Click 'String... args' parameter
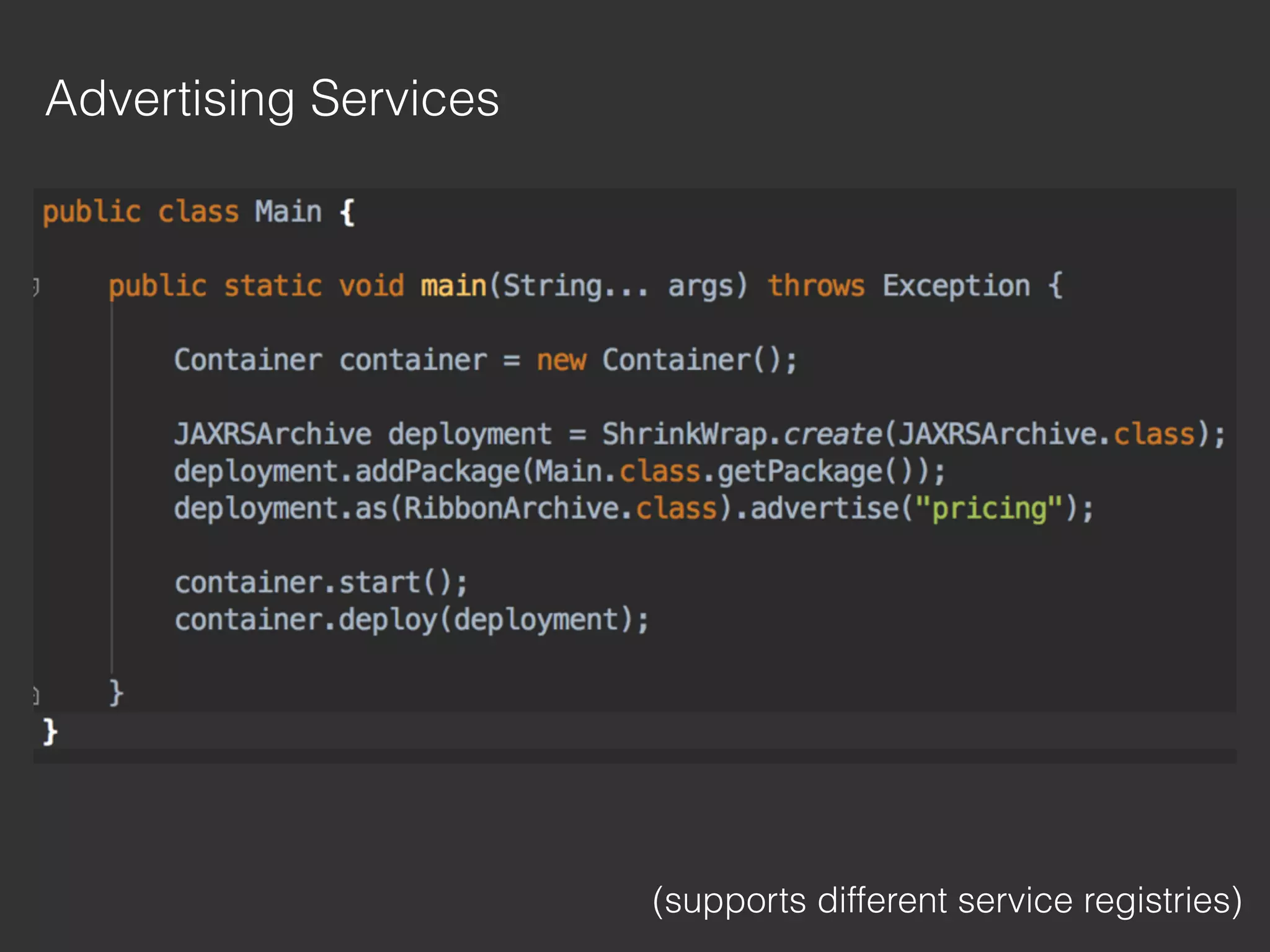The image size is (1270, 952). point(618,286)
